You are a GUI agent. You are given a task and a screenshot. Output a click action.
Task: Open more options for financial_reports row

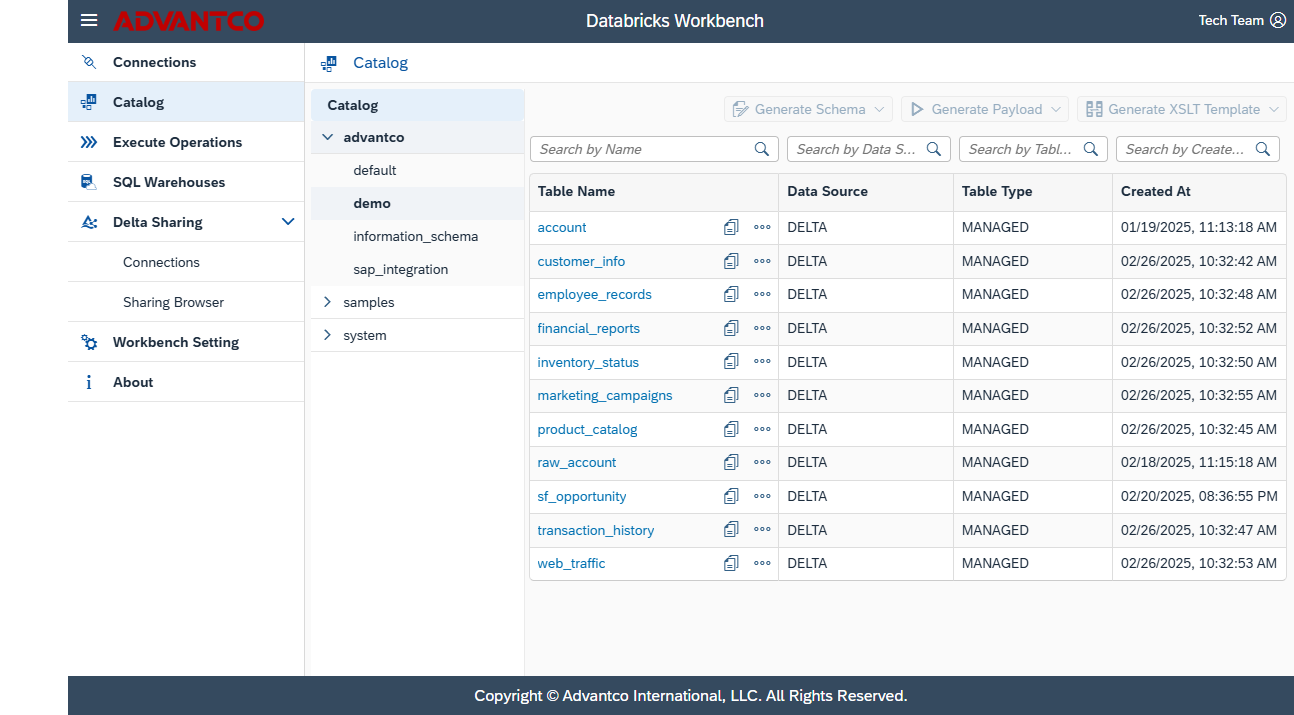point(762,328)
